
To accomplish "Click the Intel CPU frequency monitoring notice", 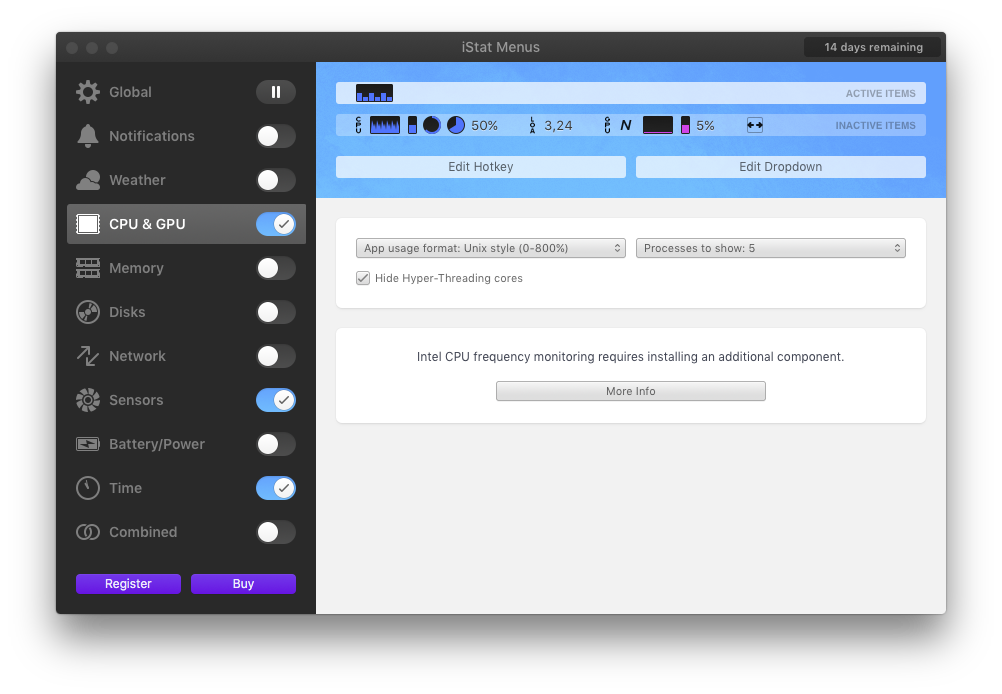I will pyautogui.click(x=630, y=357).
